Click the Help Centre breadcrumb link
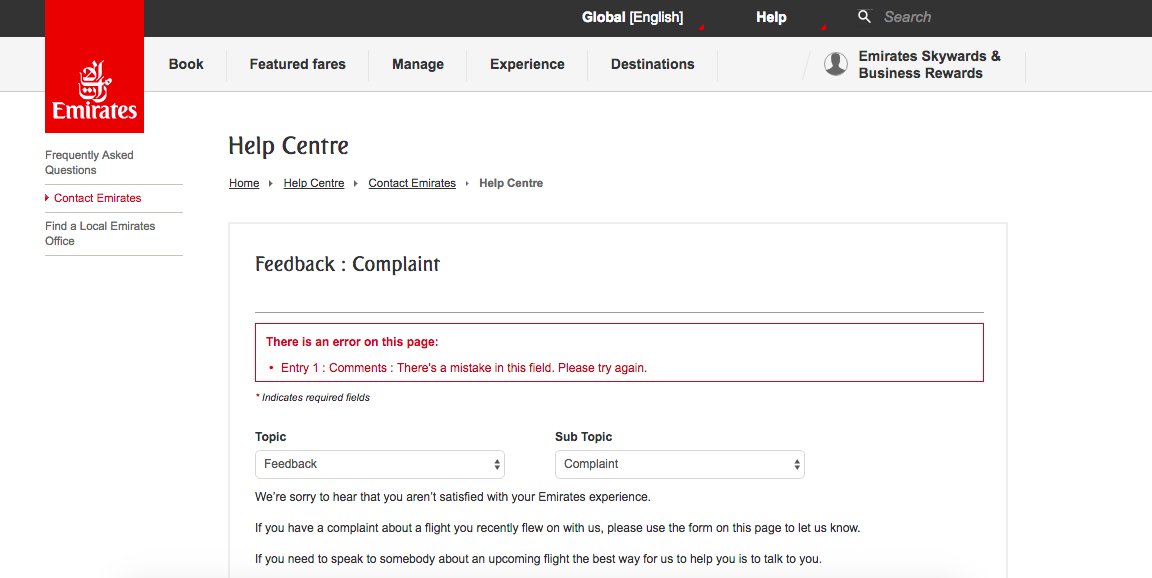Screen dimensions: 1152x578 coord(314,184)
